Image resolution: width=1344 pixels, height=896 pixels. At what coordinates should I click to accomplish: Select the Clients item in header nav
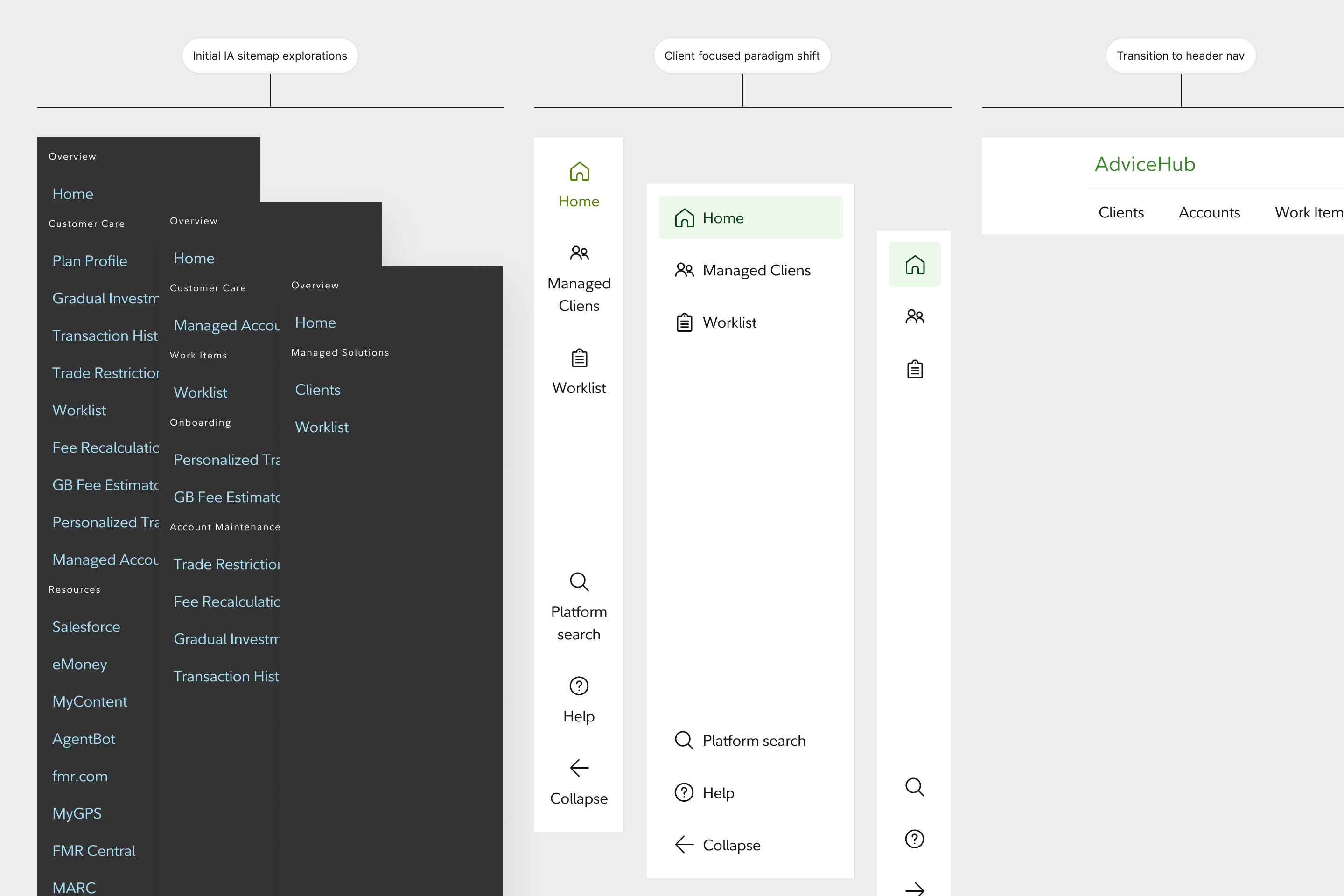pyautogui.click(x=1121, y=212)
